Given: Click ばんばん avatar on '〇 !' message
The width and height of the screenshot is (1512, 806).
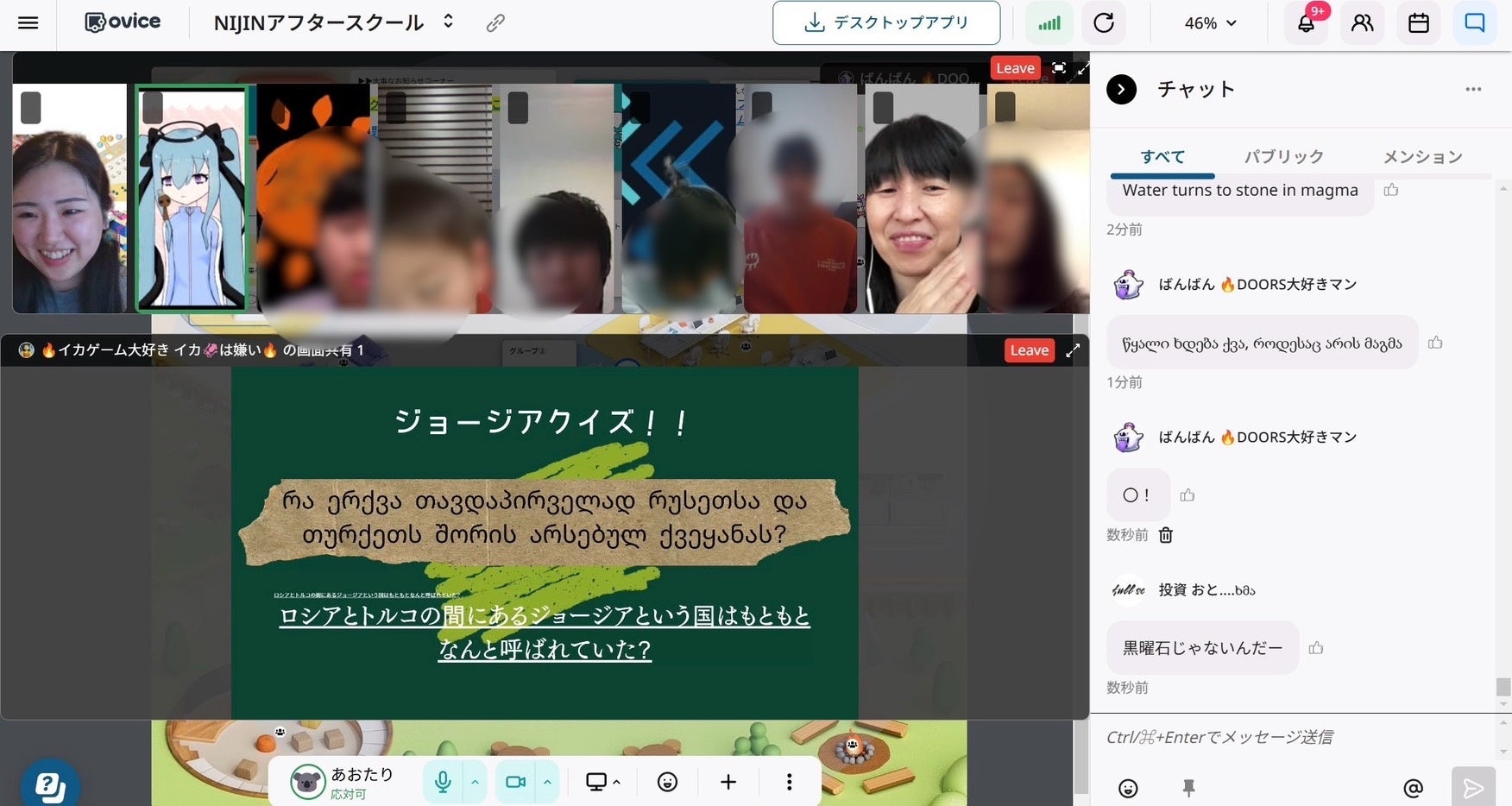Looking at the screenshot, I should coord(1128,437).
